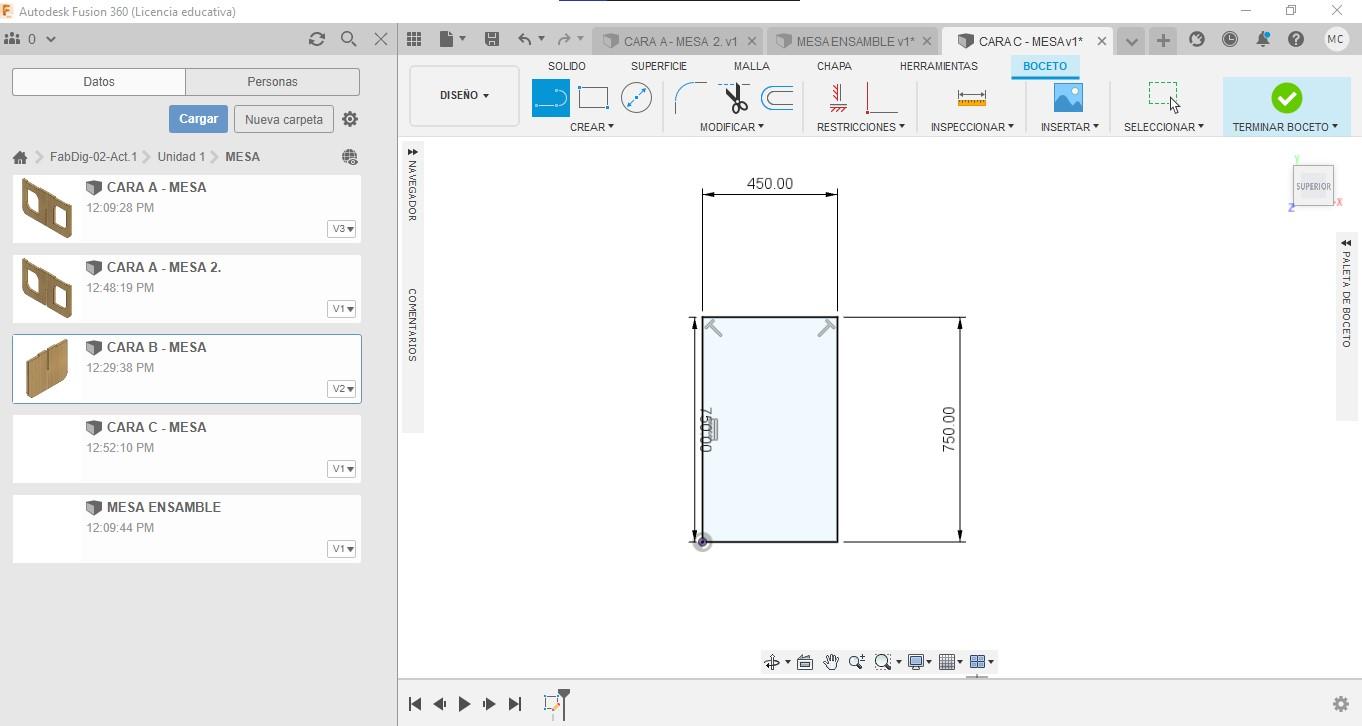Switch to the MALLA tab
1362x726 pixels.
tap(752, 66)
